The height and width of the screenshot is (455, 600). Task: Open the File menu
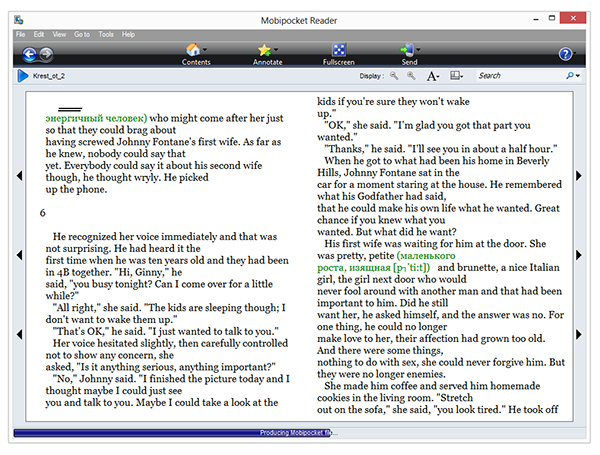[21, 34]
